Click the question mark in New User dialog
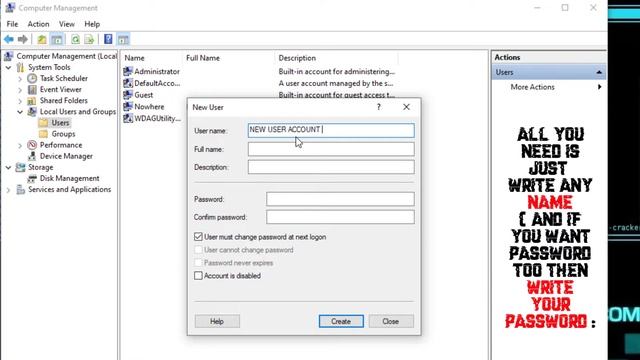 point(379,107)
